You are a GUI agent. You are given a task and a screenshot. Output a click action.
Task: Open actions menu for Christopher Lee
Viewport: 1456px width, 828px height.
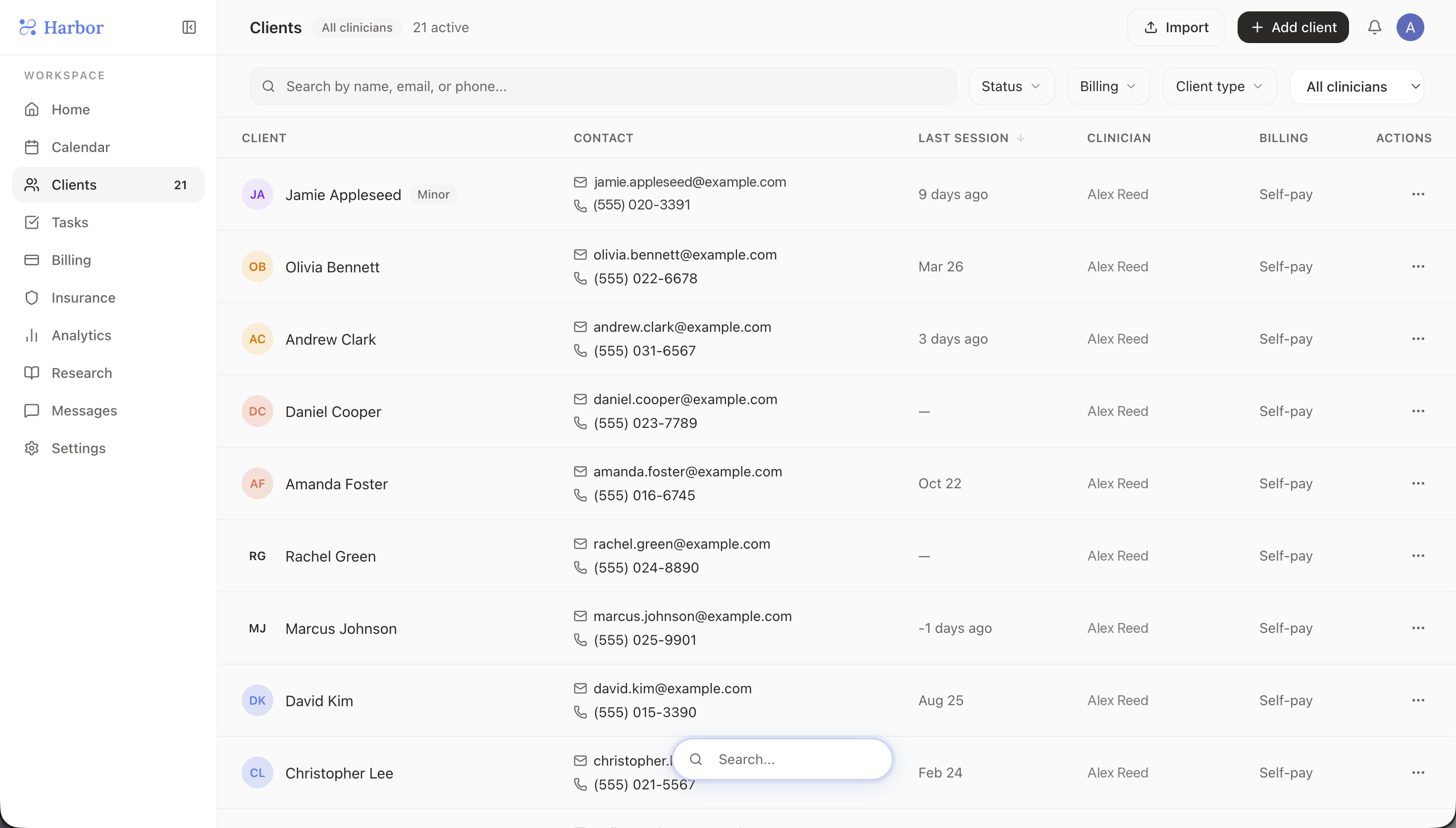(x=1418, y=772)
